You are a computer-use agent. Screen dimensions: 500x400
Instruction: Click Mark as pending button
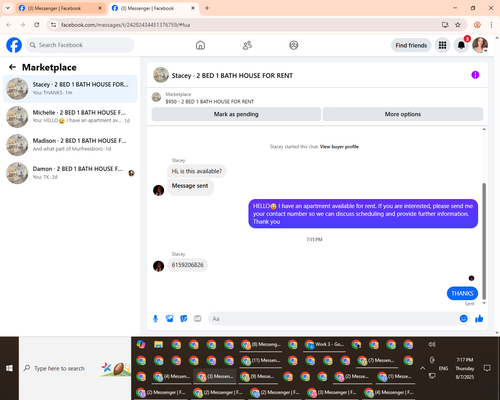click(x=236, y=114)
